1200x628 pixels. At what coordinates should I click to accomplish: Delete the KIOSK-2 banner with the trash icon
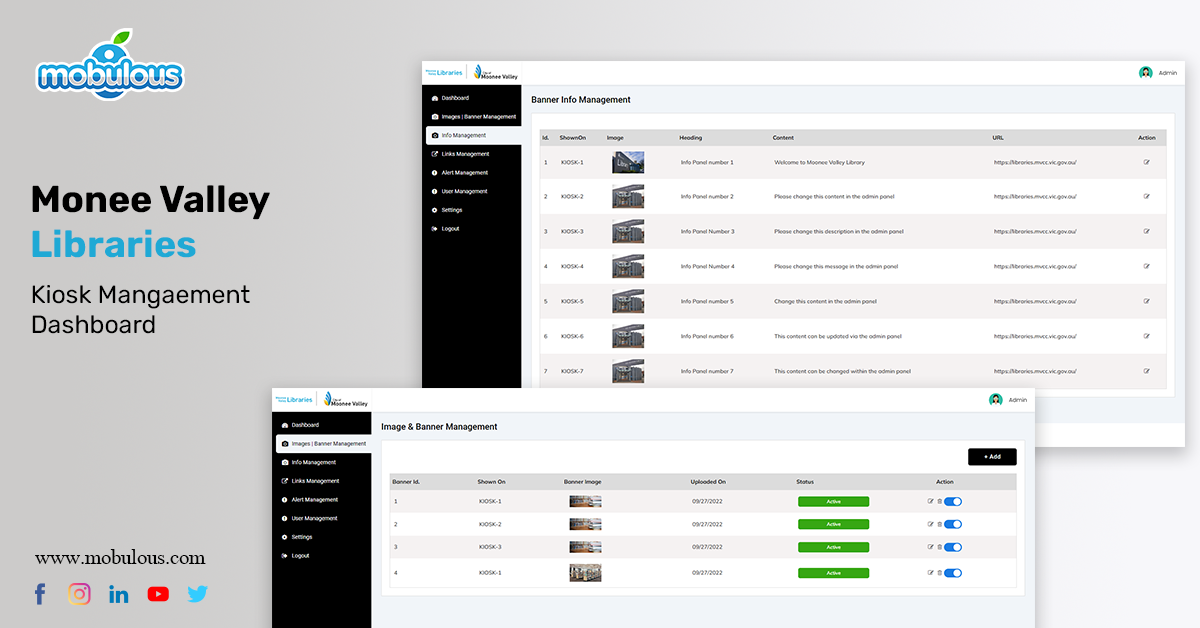pos(939,524)
